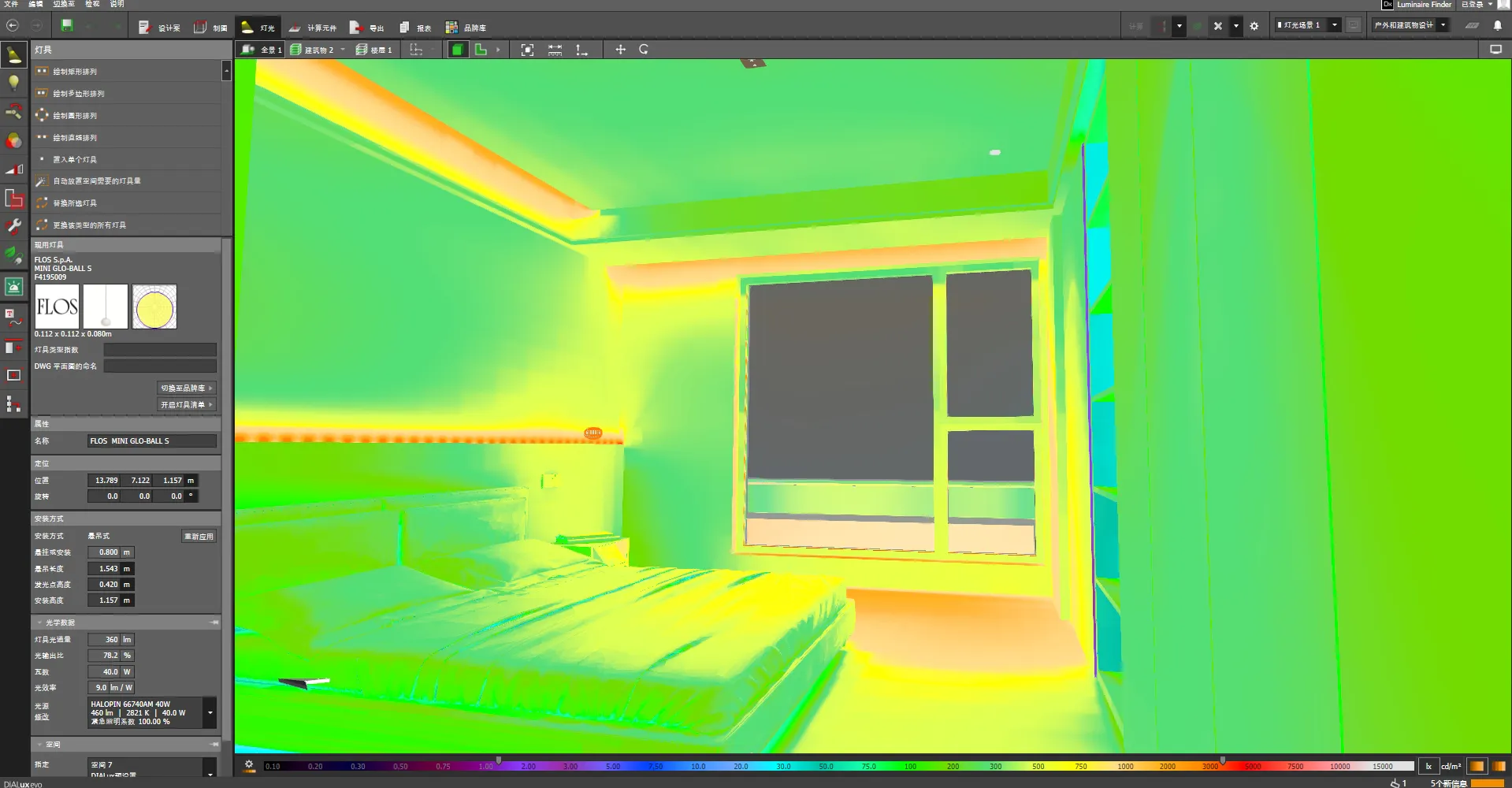The image size is (1512, 788).
Task: Open the green leaf energy tool
Action: tap(14, 256)
